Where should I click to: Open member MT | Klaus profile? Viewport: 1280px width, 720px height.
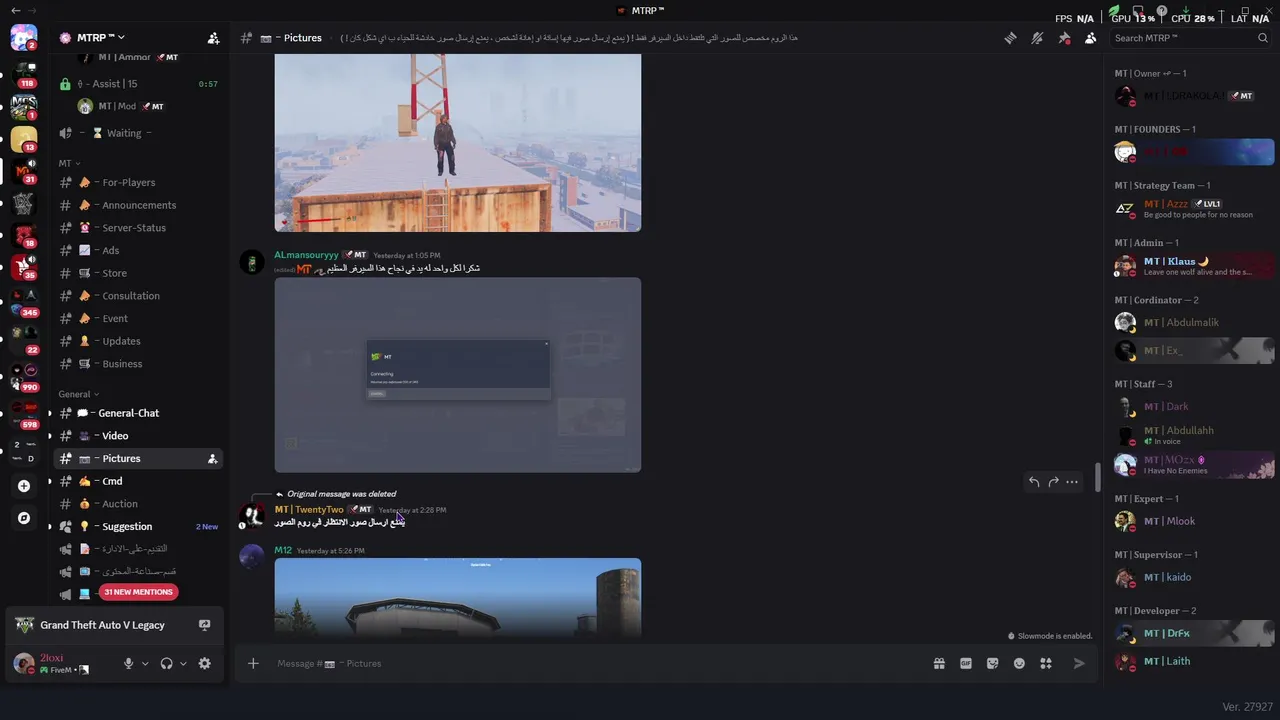pos(1192,266)
